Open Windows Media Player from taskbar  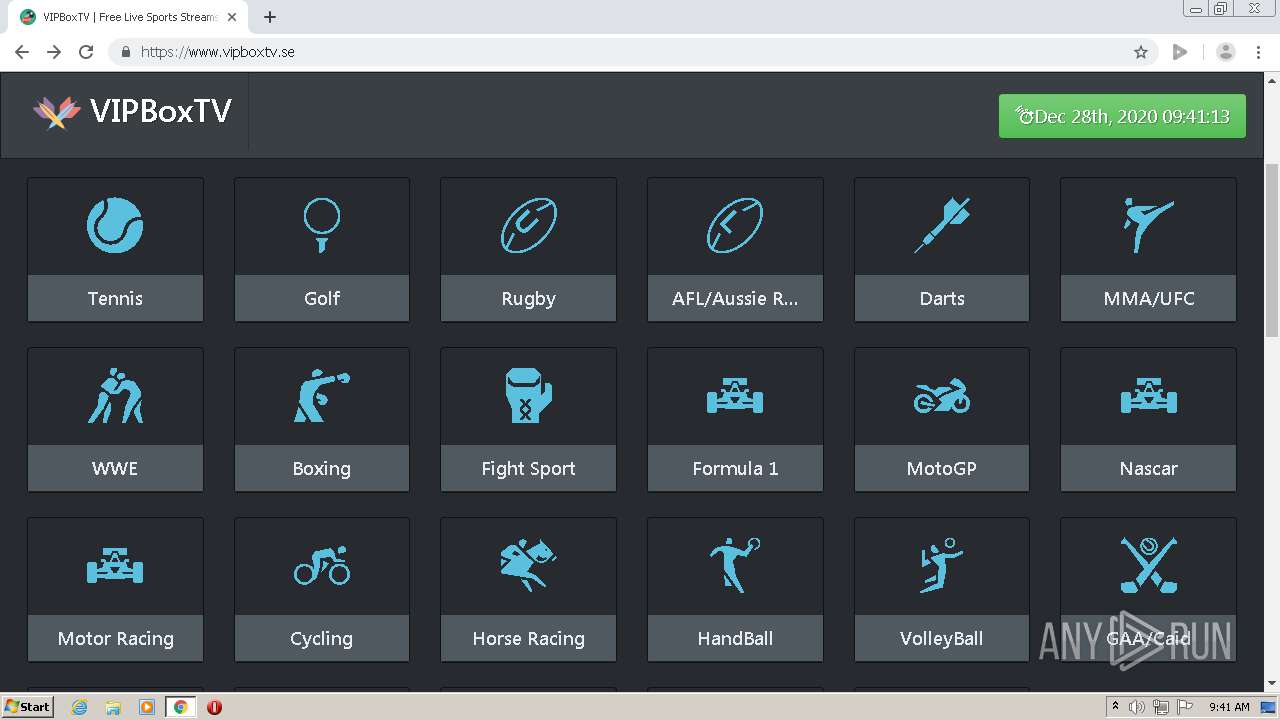coord(147,707)
